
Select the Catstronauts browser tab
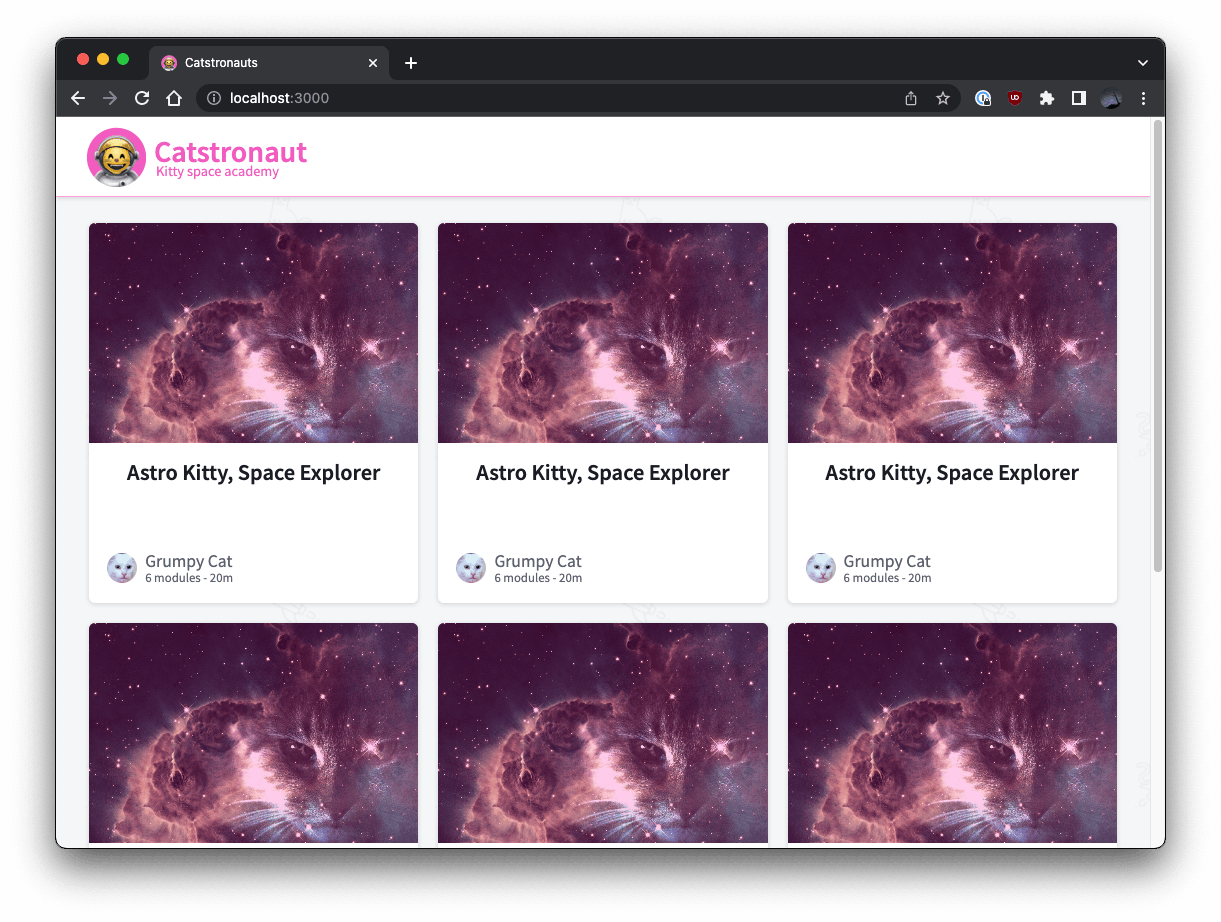tap(270, 63)
